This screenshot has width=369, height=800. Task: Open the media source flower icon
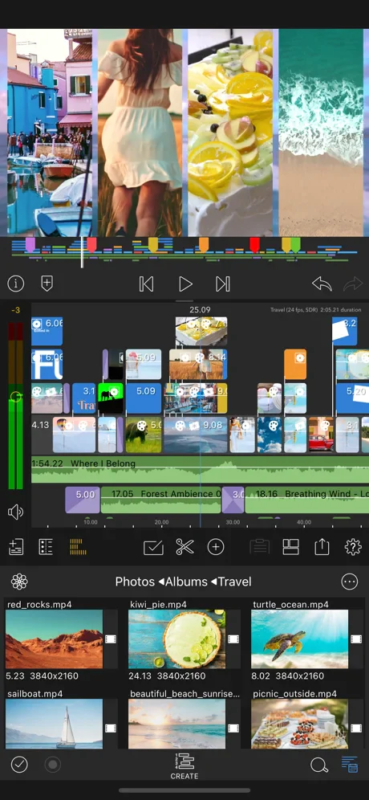[19, 582]
